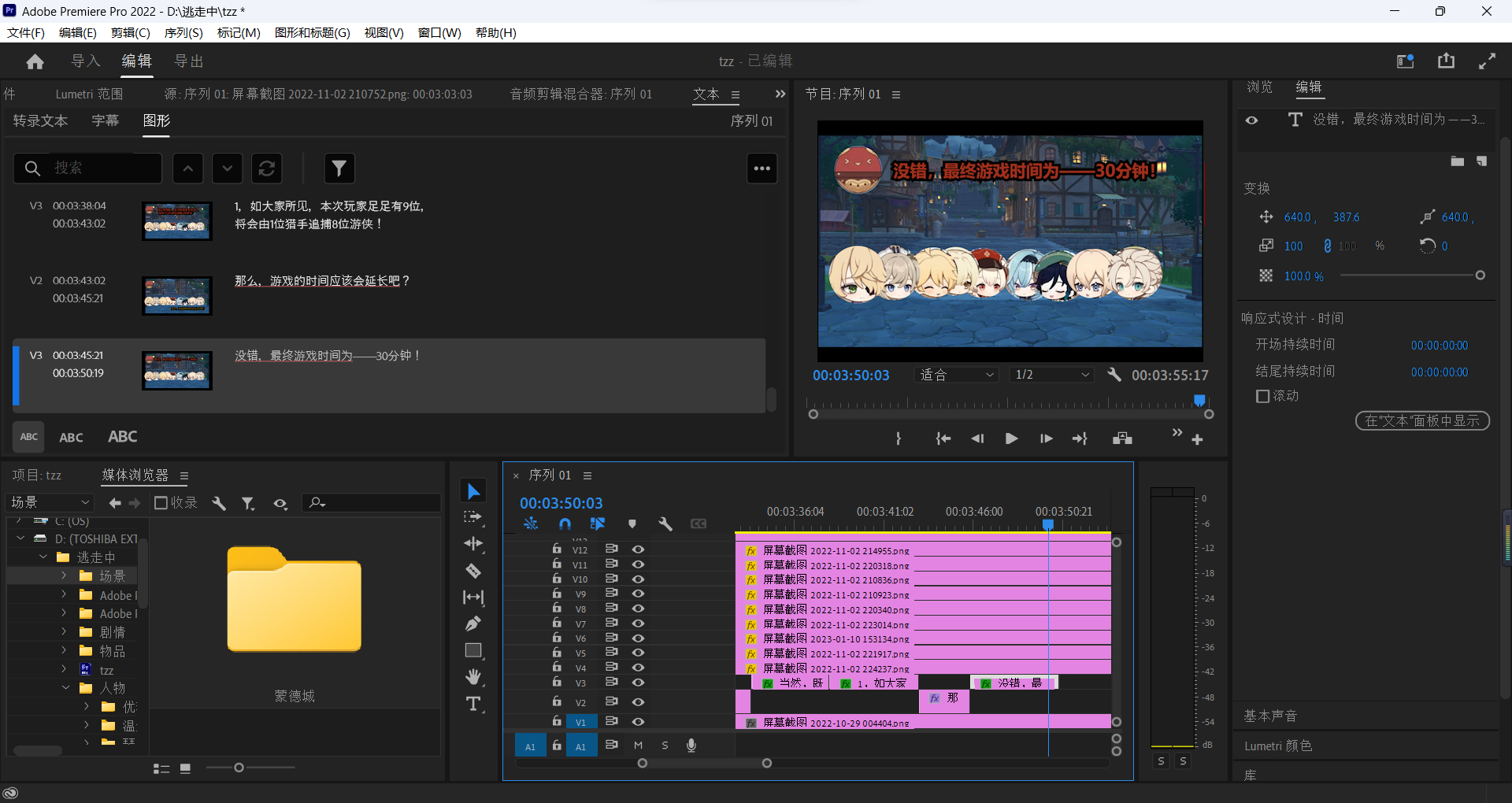Select the Track Select Forward tool
Image resolution: width=1512 pixels, height=803 pixels.
473,517
